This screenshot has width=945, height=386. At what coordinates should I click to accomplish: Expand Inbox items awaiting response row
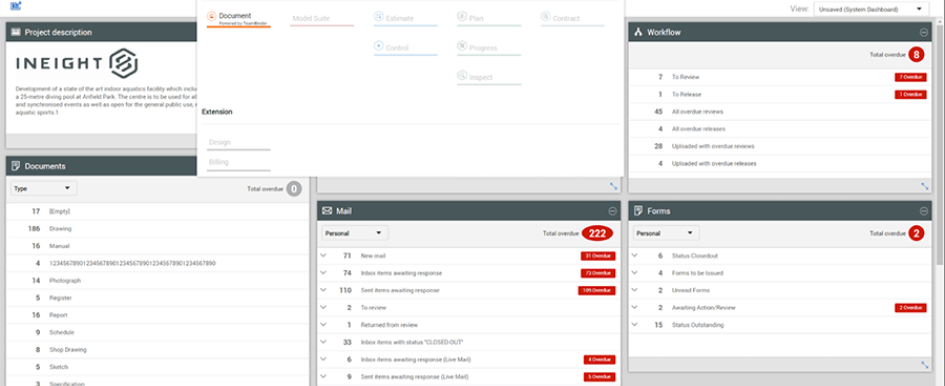tap(324, 273)
